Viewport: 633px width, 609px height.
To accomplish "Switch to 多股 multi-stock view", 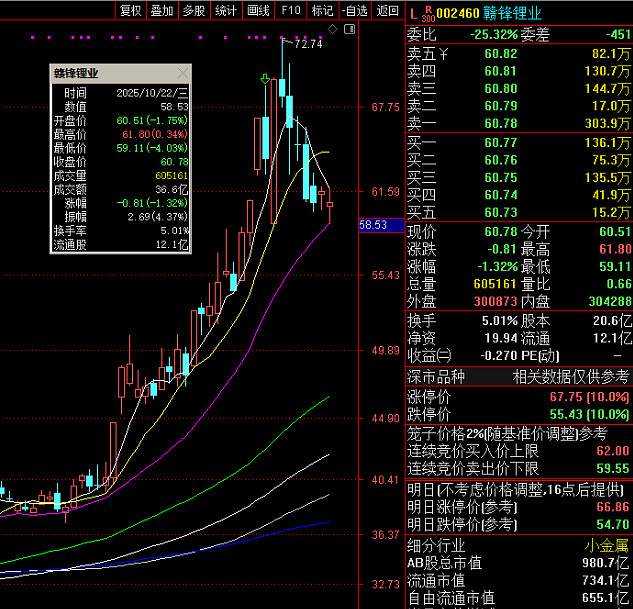I will pyautogui.click(x=194, y=10).
